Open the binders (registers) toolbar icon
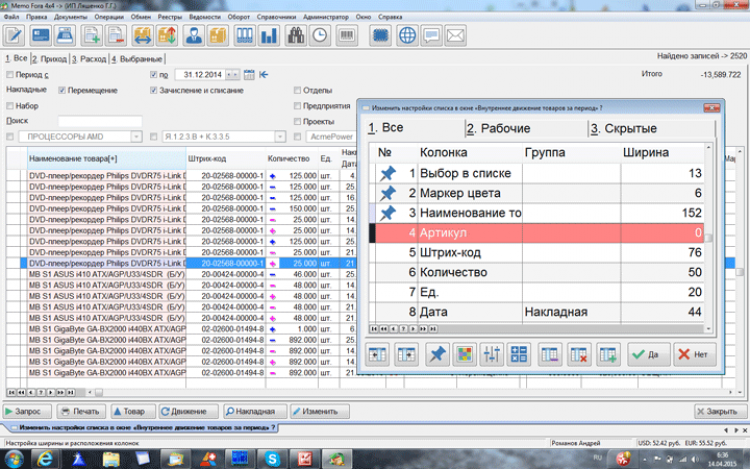The height and width of the screenshot is (469, 750). click(244, 35)
